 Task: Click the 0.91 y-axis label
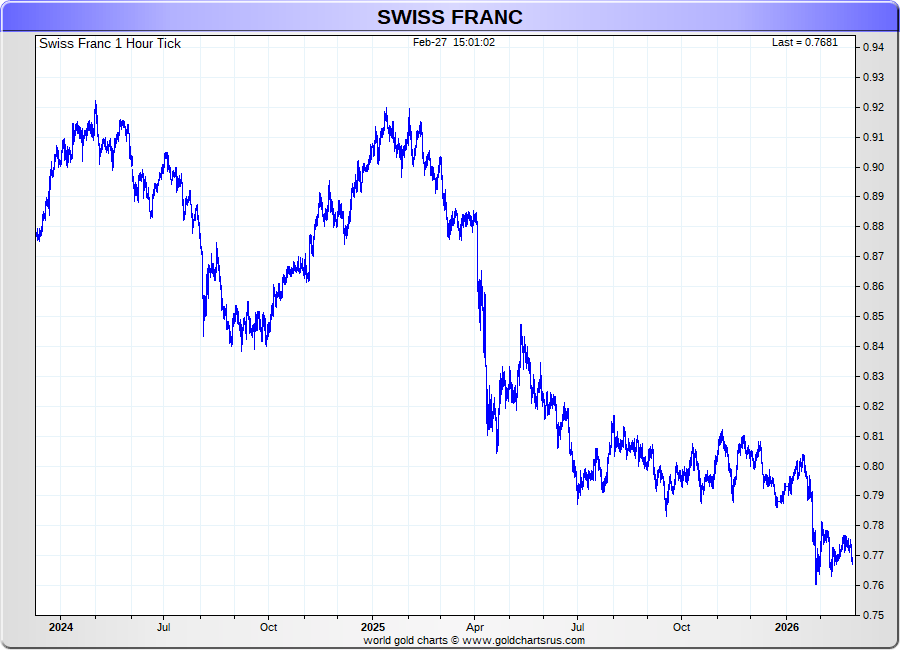point(874,137)
